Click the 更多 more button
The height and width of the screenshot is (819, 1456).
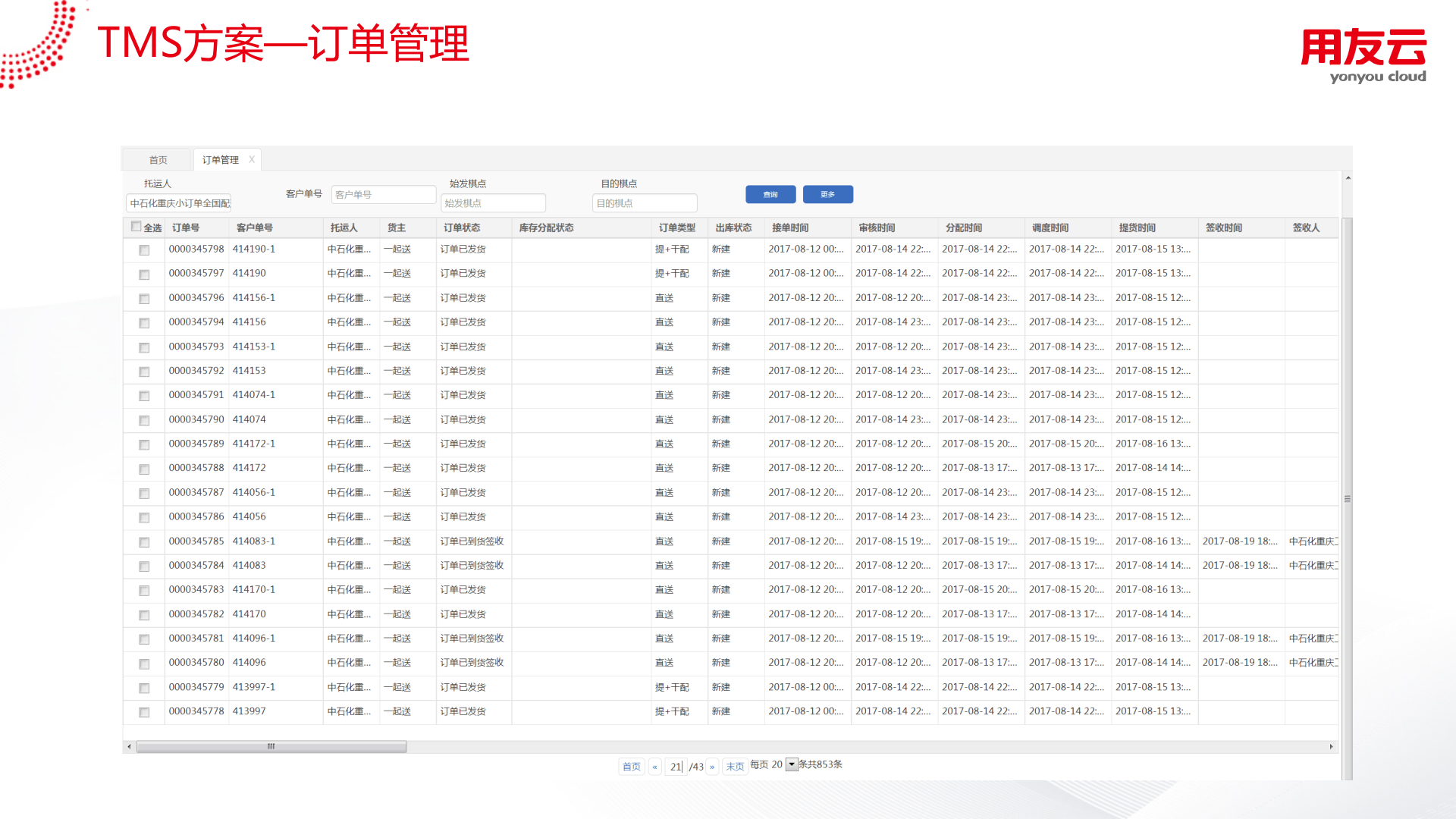827,194
